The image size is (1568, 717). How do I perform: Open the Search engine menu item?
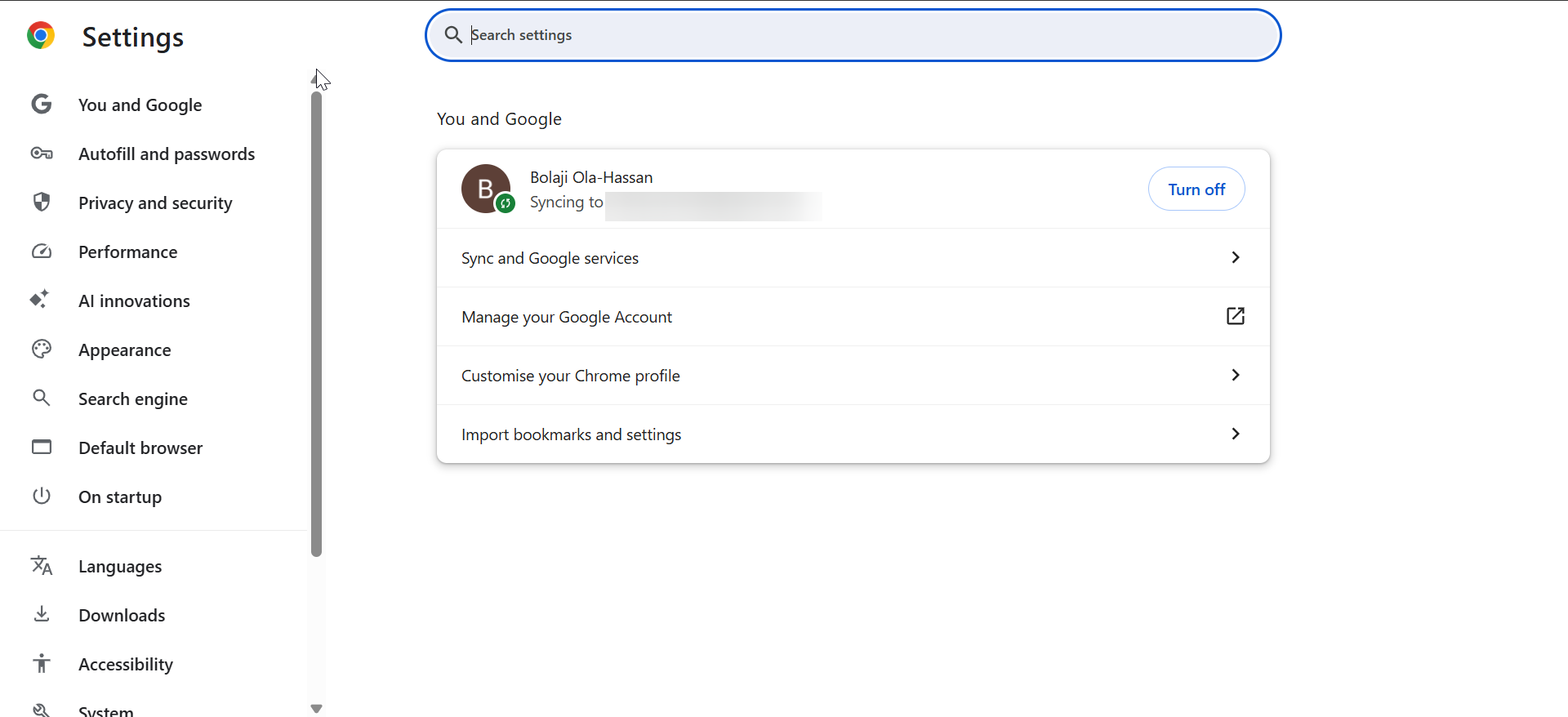pyautogui.click(x=133, y=399)
